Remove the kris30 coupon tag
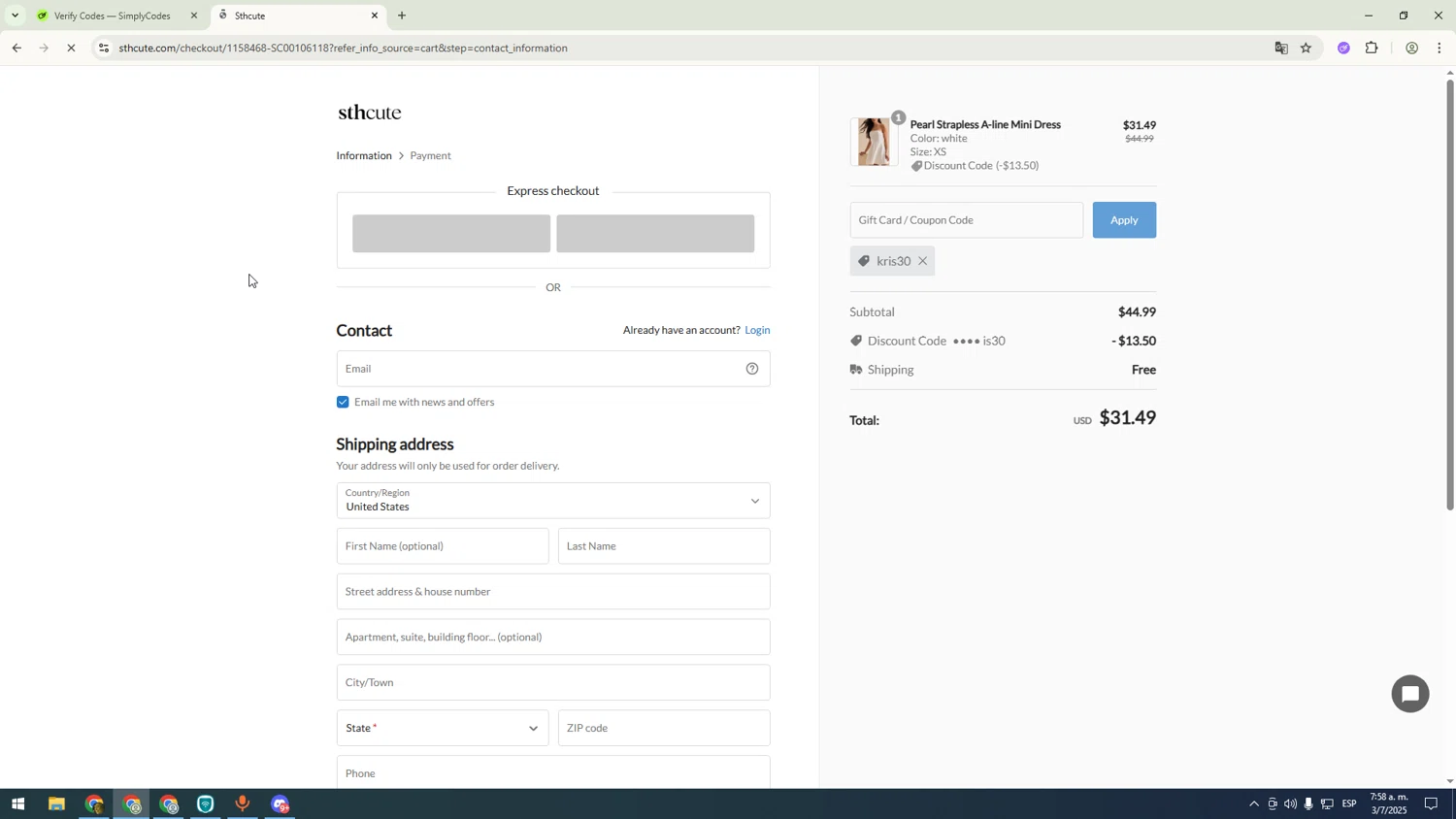Image resolution: width=1456 pixels, height=819 pixels. pos(922,261)
